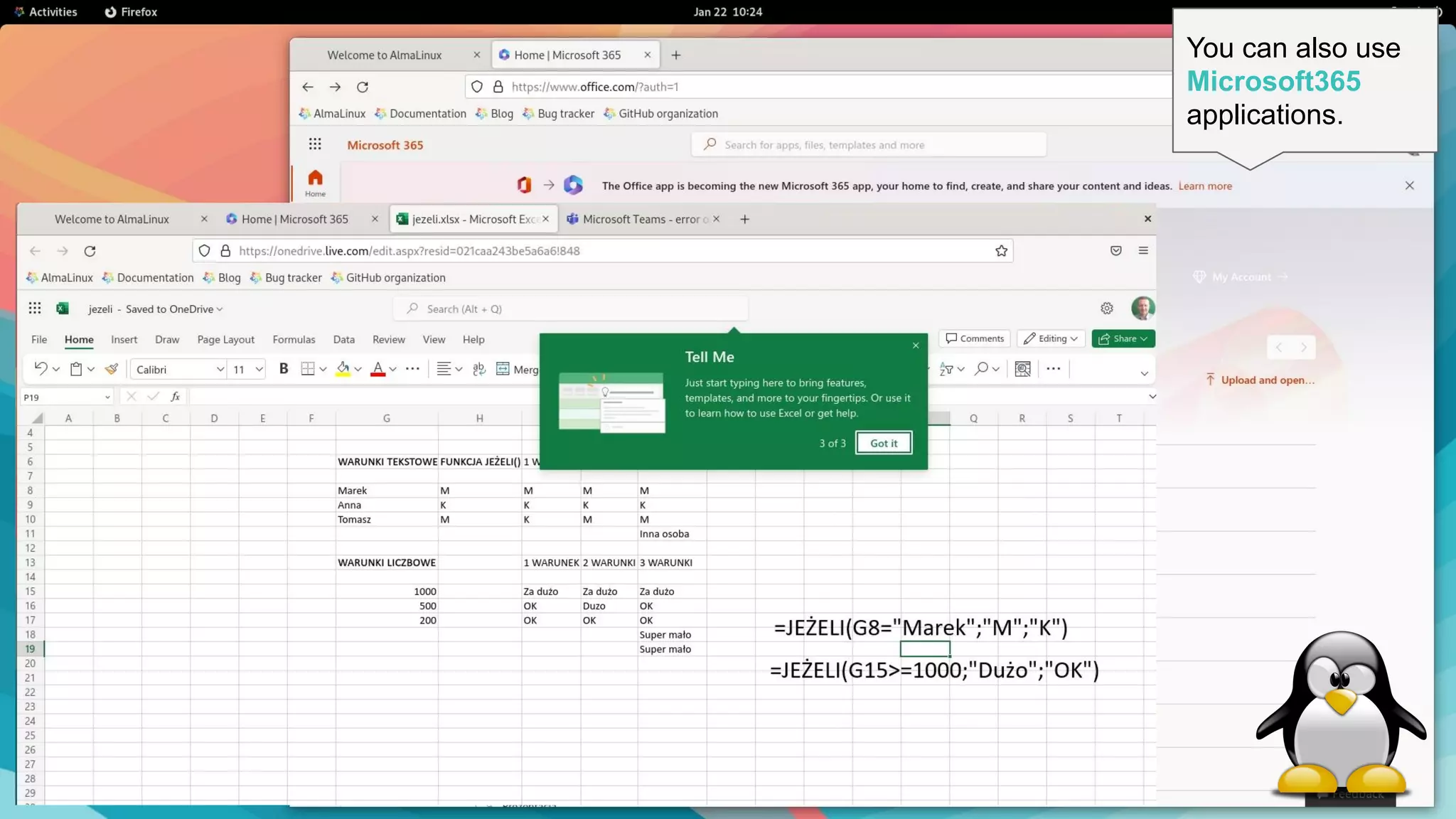
Task: Open the Share dropdown button
Action: pyautogui.click(x=1123, y=339)
